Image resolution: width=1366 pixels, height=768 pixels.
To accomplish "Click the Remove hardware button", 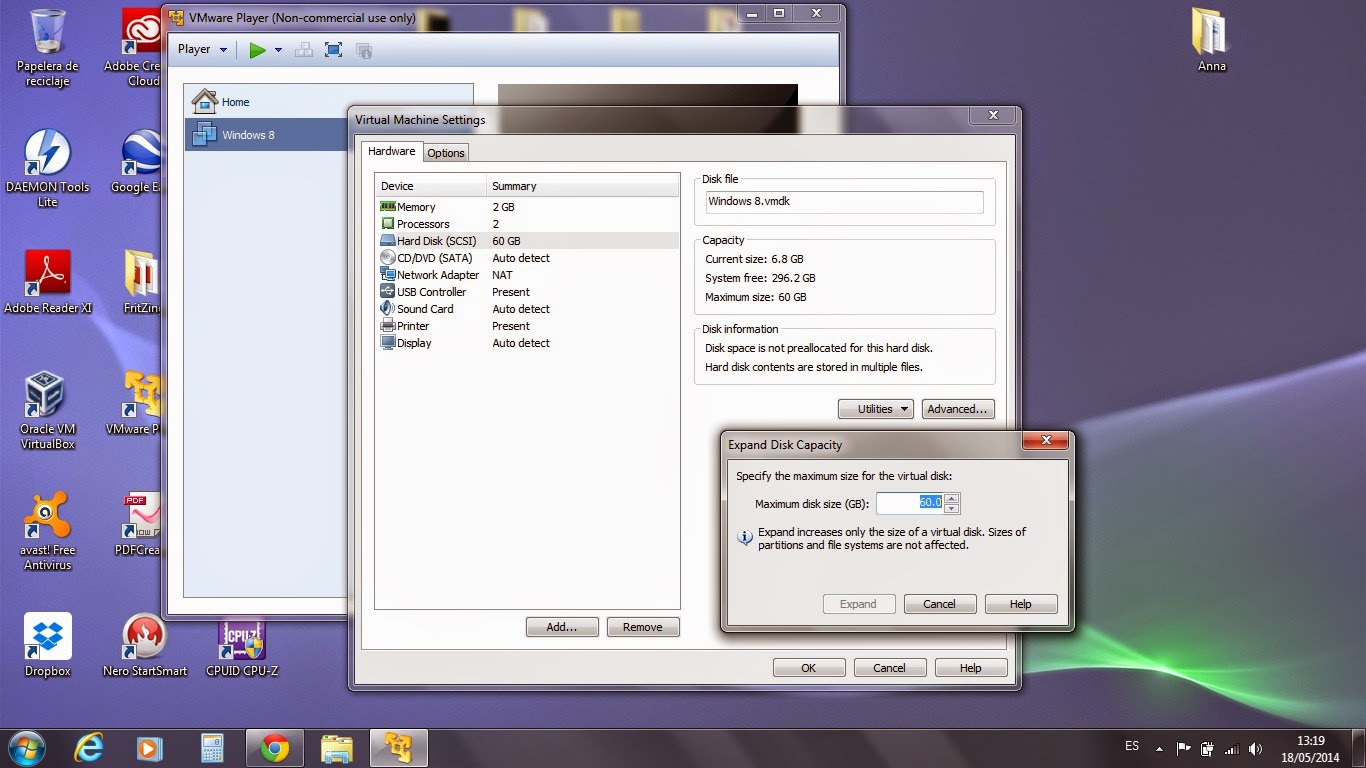I will 643,627.
